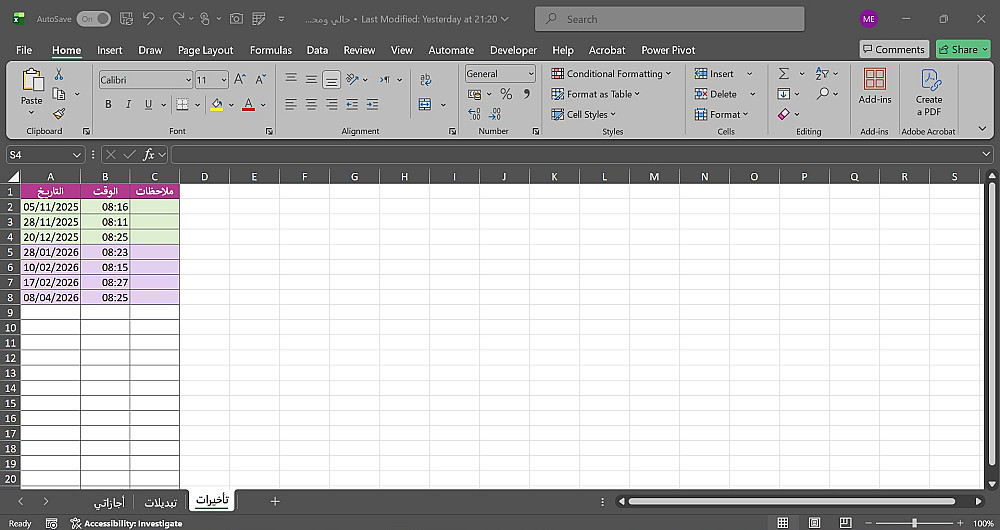
Task: Expand the Calibri font name dropdown
Action: click(188, 80)
